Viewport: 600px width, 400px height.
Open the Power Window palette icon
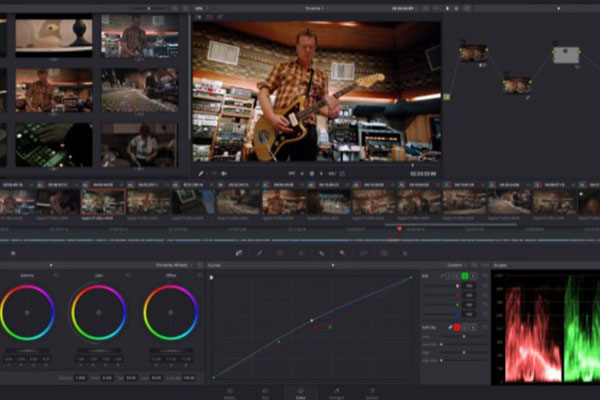coord(280,253)
